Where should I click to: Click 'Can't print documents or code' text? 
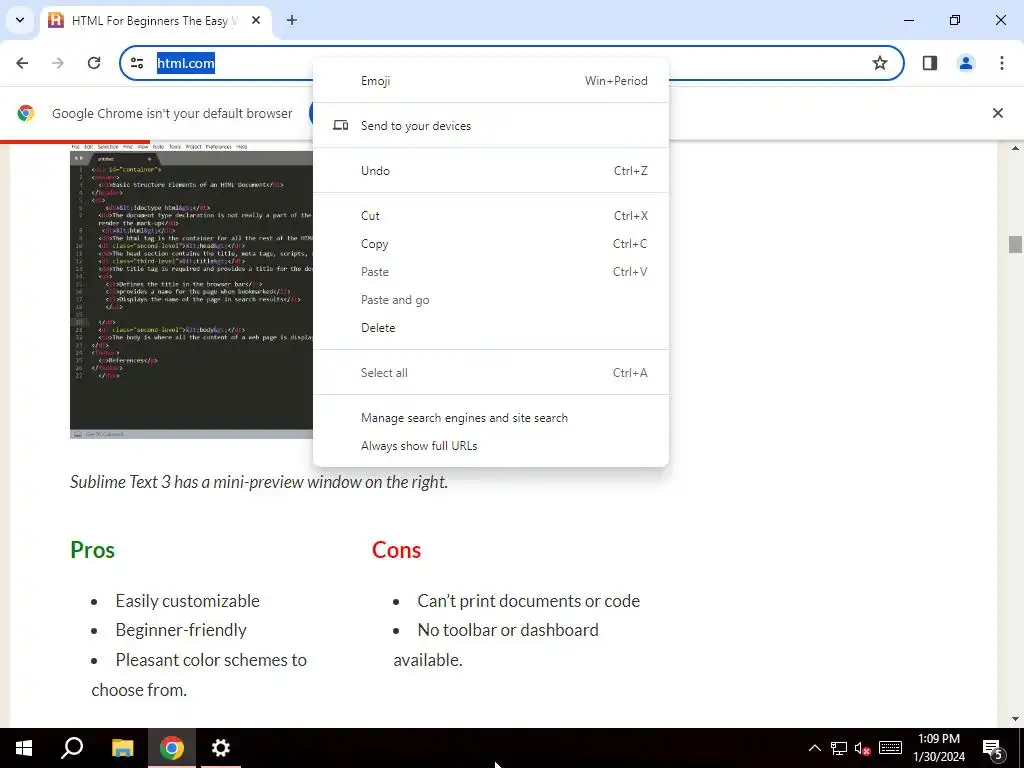(x=528, y=601)
